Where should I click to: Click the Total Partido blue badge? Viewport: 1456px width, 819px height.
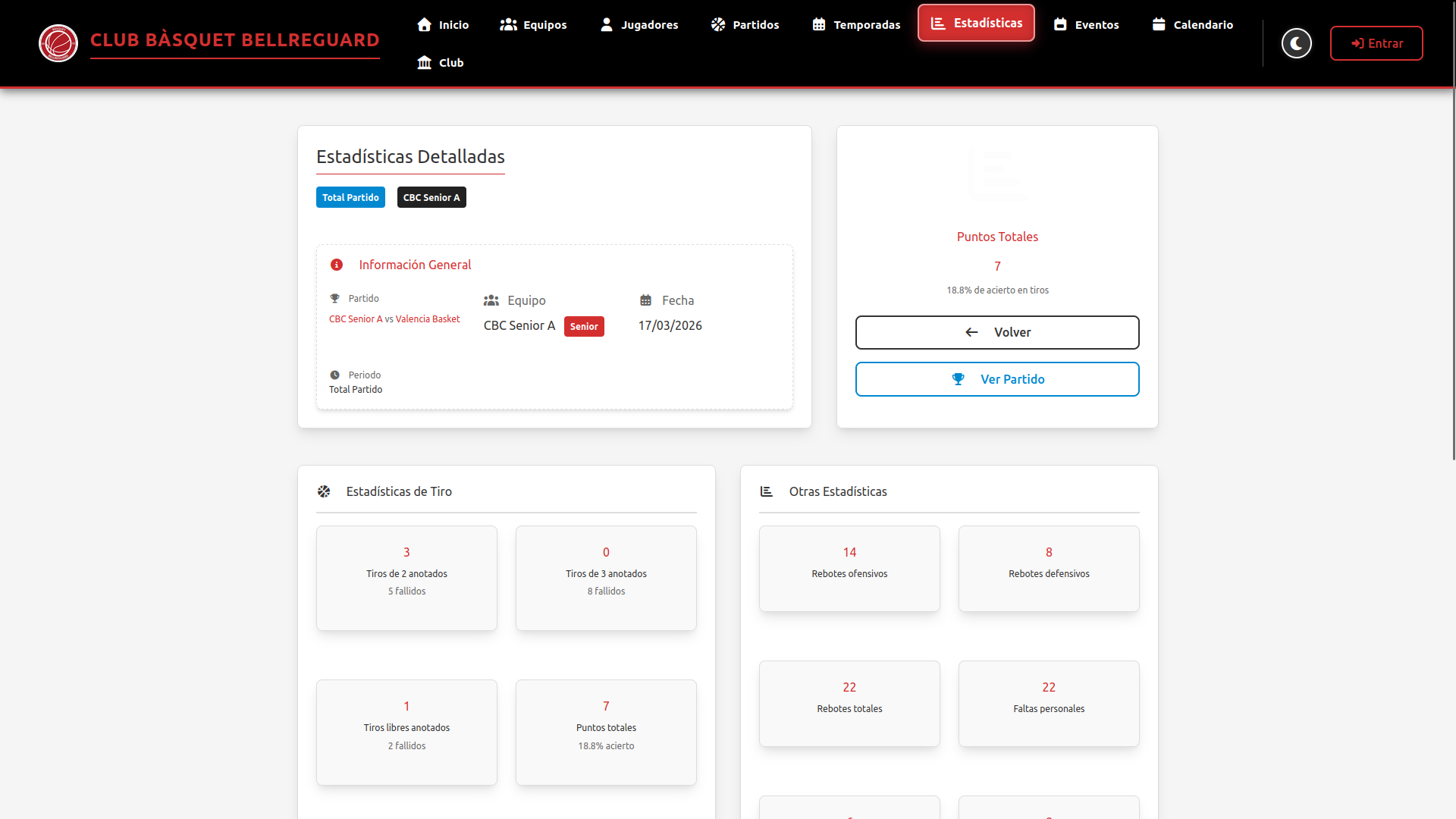350,197
